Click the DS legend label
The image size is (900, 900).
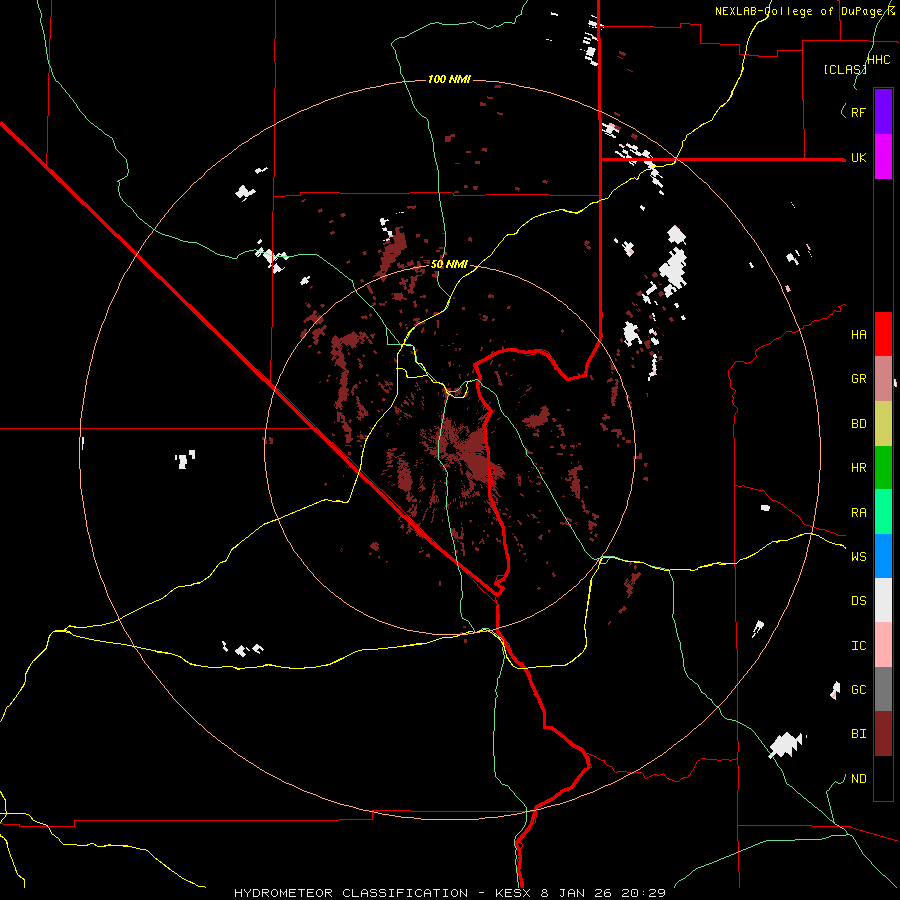(x=859, y=601)
